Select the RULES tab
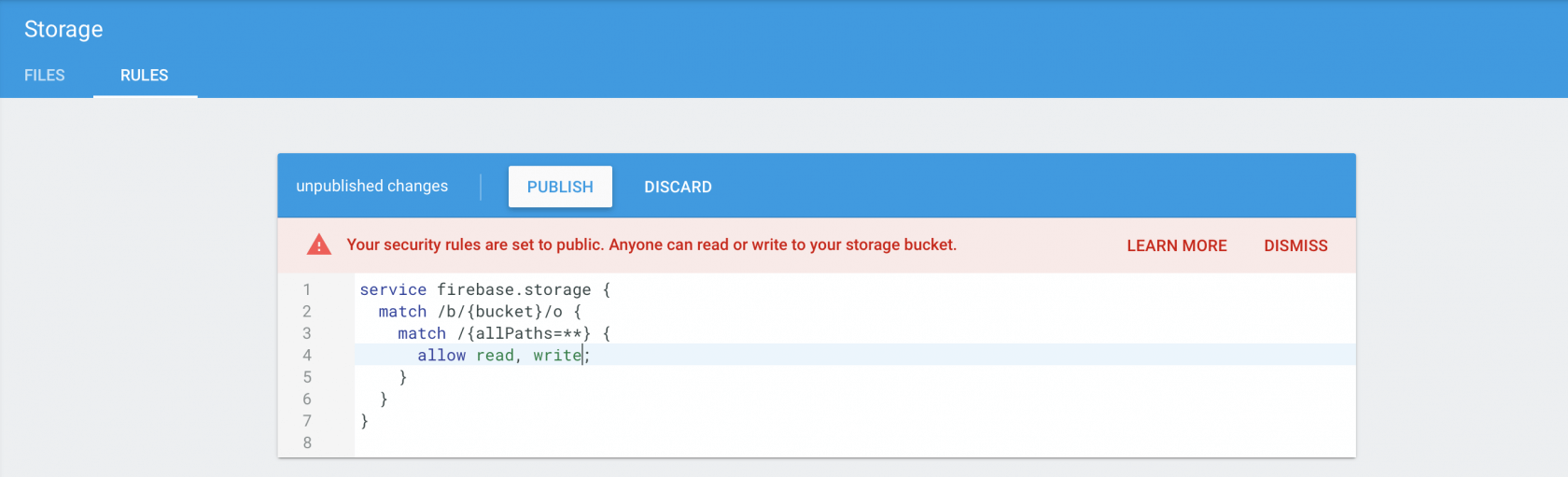The image size is (1568, 477). [145, 76]
